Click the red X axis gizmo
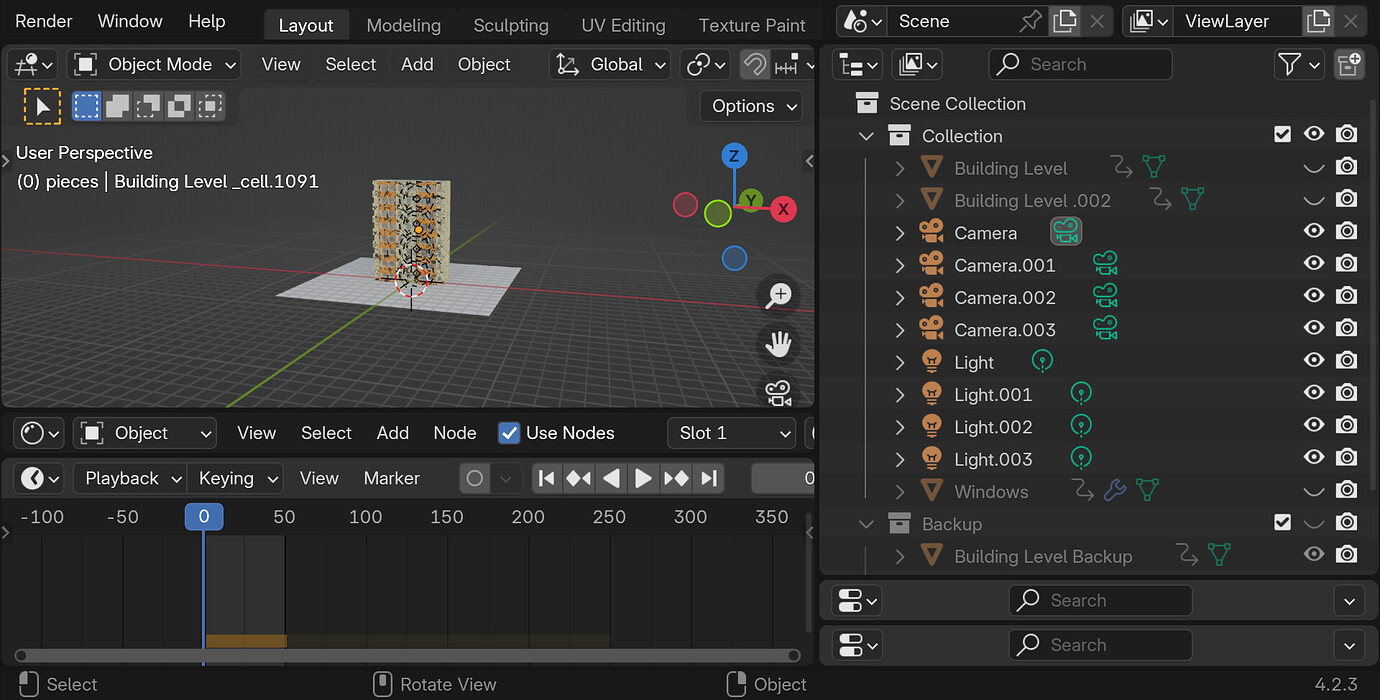Screen dimensions: 1380x700 (x=784, y=209)
